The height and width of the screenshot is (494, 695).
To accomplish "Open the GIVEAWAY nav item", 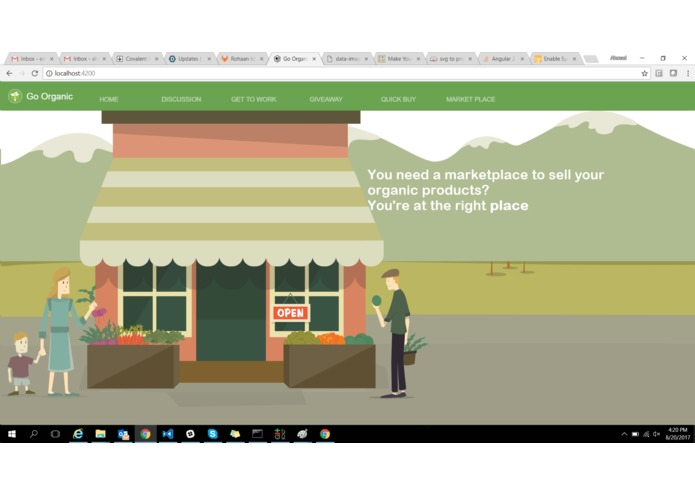I will click(x=326, y=99).
